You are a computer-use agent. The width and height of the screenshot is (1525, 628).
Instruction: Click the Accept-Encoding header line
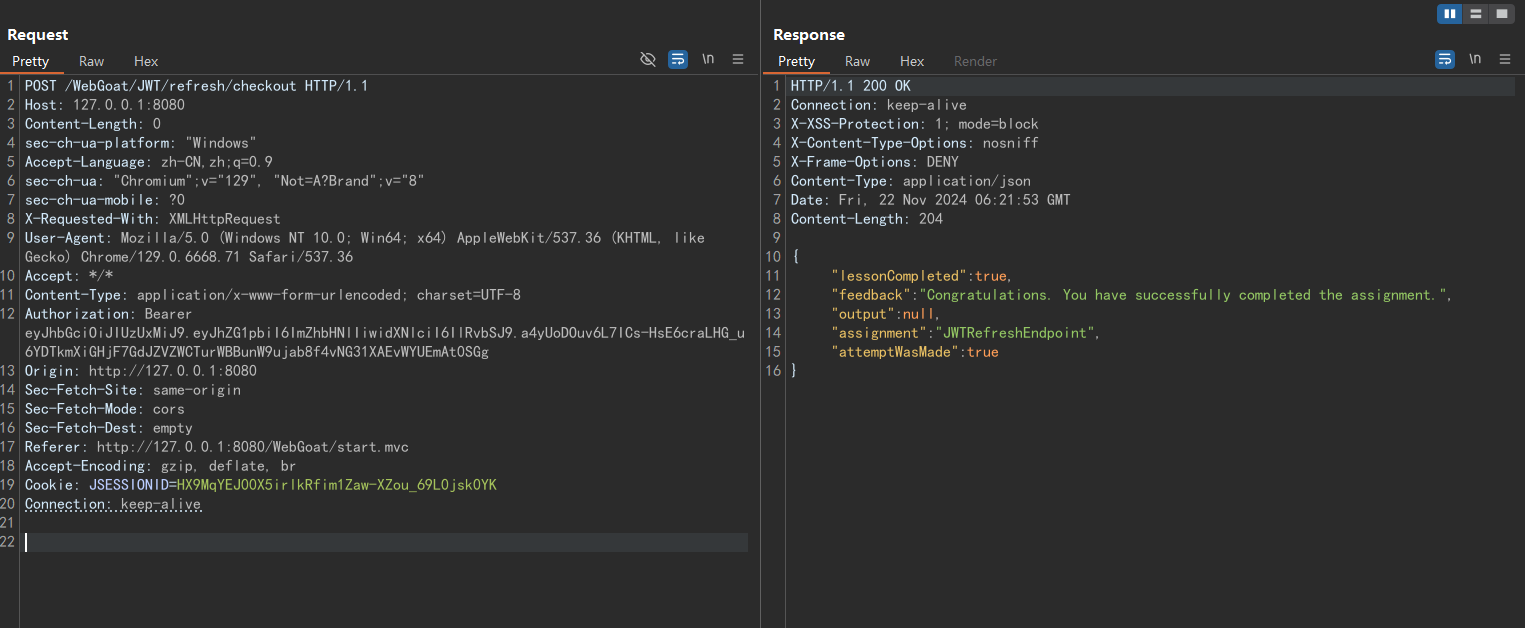(160, 466)
